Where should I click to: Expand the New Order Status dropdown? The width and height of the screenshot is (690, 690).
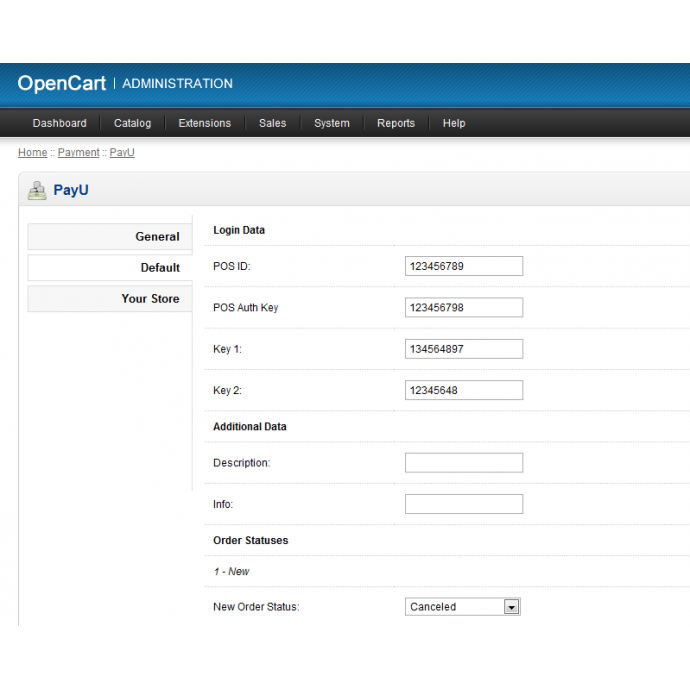(x=463, y=607)
